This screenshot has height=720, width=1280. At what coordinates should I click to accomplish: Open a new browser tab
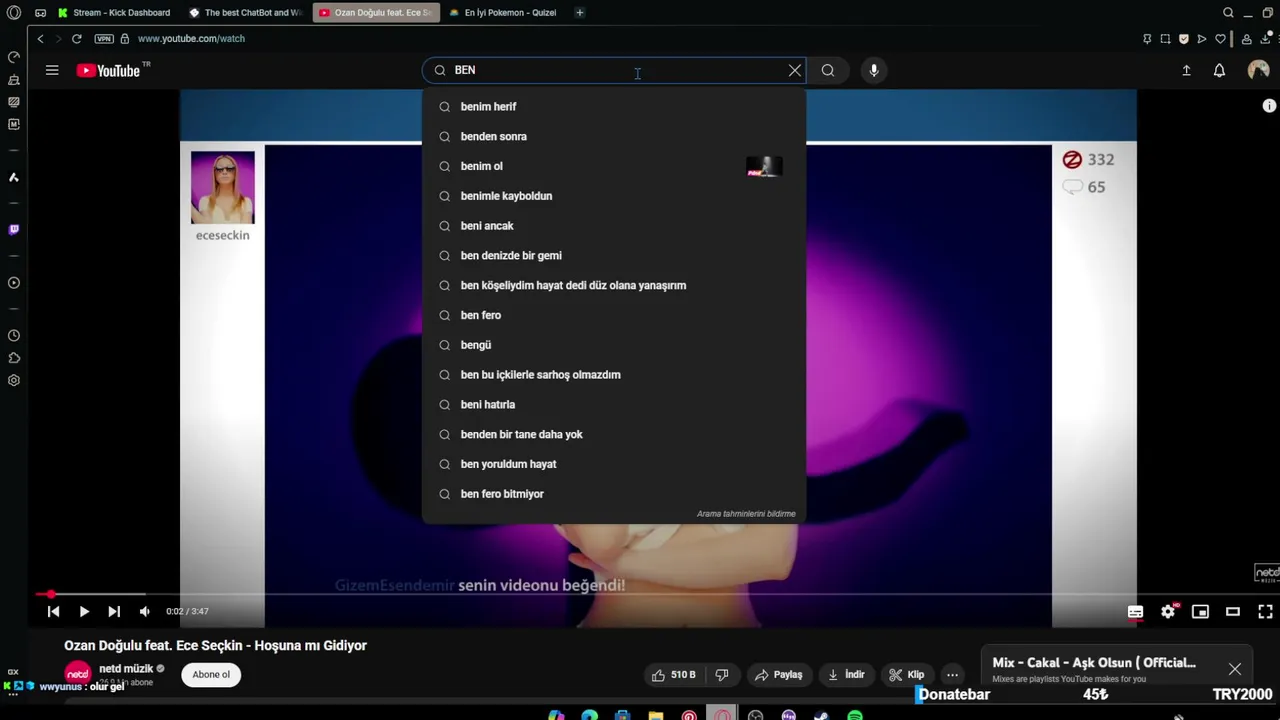tap(579, 13)
